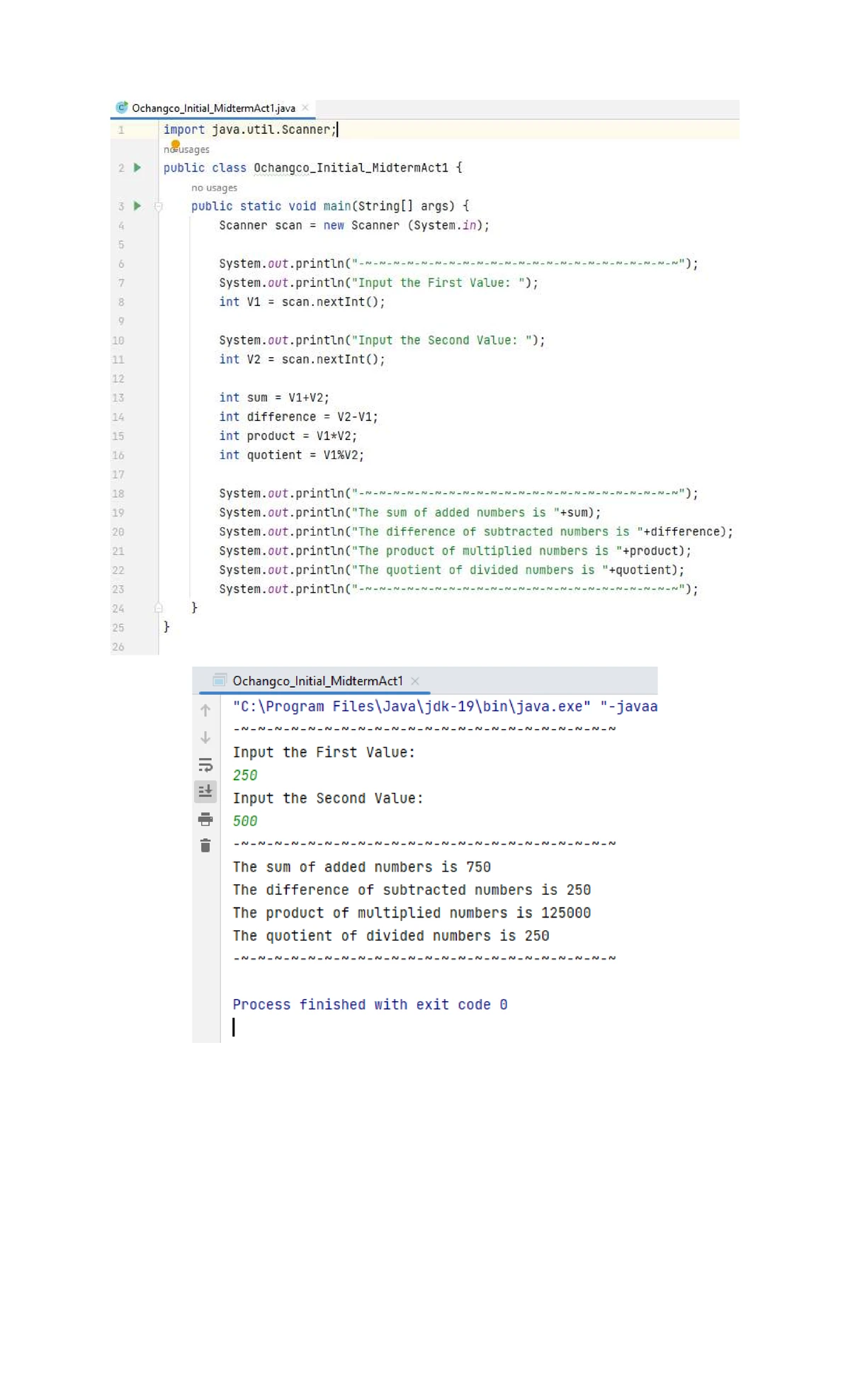
Task: Click the java.exe command line in console
Action: (x=445, y=706)
